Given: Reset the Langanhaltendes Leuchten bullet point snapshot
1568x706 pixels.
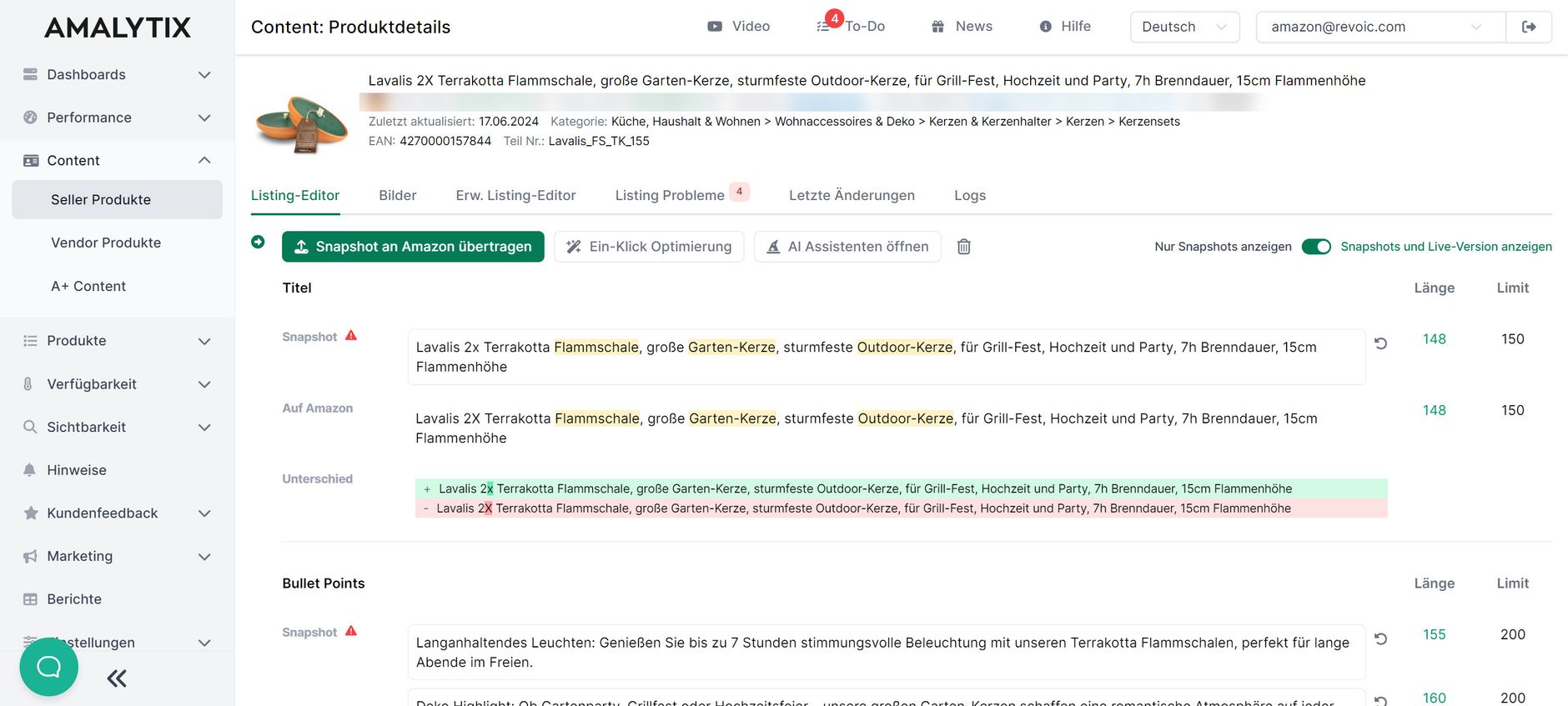Looking at the screenshot, I should [1380, 639].
